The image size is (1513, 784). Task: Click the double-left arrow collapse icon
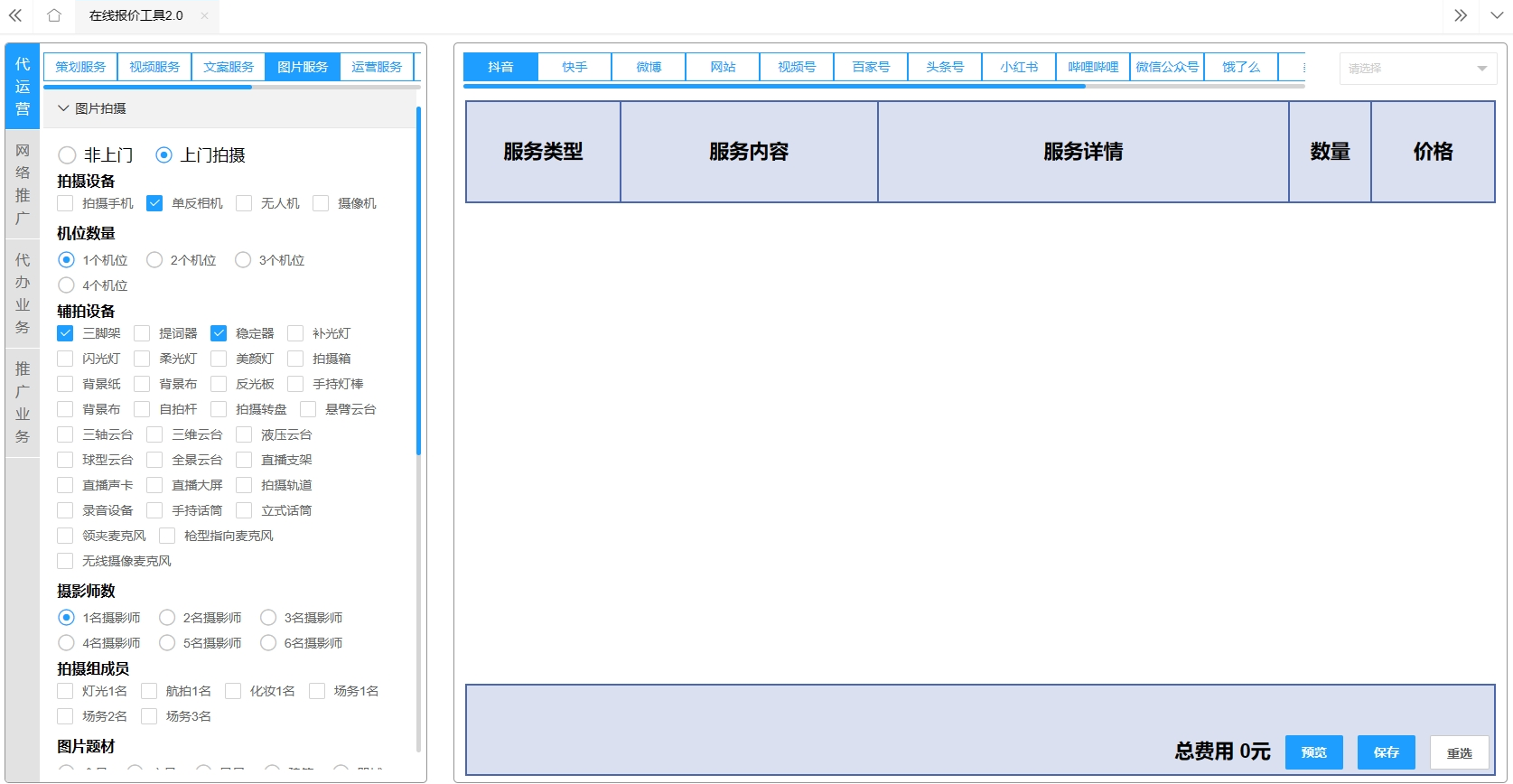click(x=15, y=15)
